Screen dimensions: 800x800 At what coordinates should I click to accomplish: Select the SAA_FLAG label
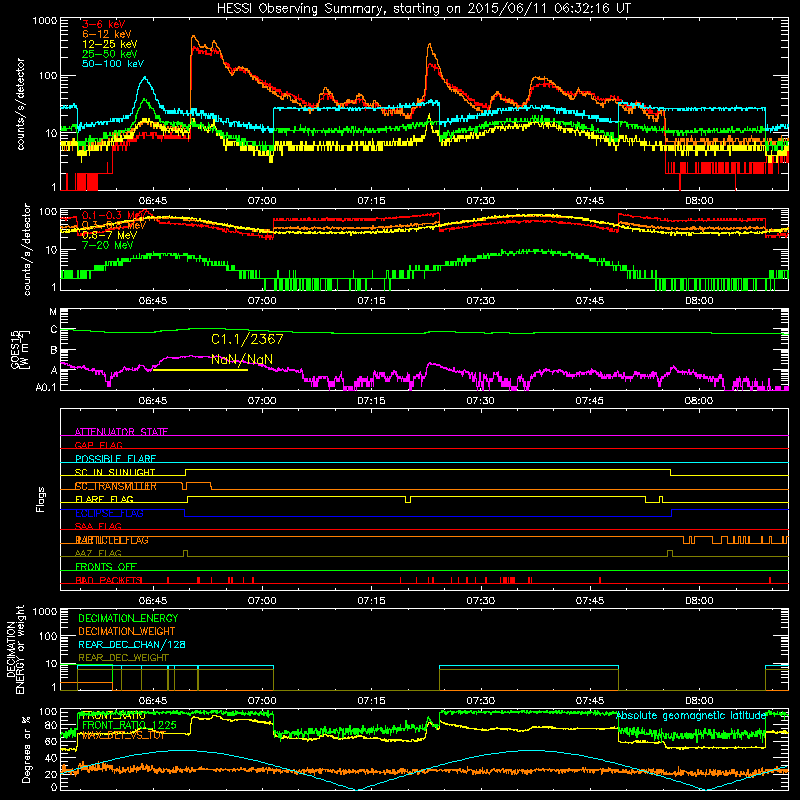coord(98,527)
